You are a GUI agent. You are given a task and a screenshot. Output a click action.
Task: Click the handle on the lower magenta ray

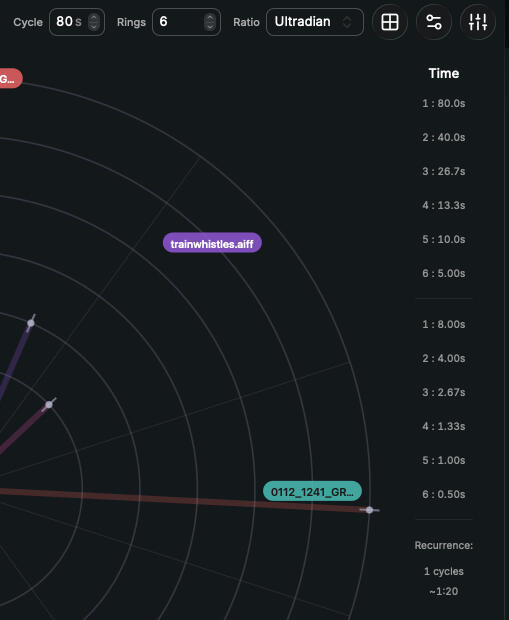49,405
